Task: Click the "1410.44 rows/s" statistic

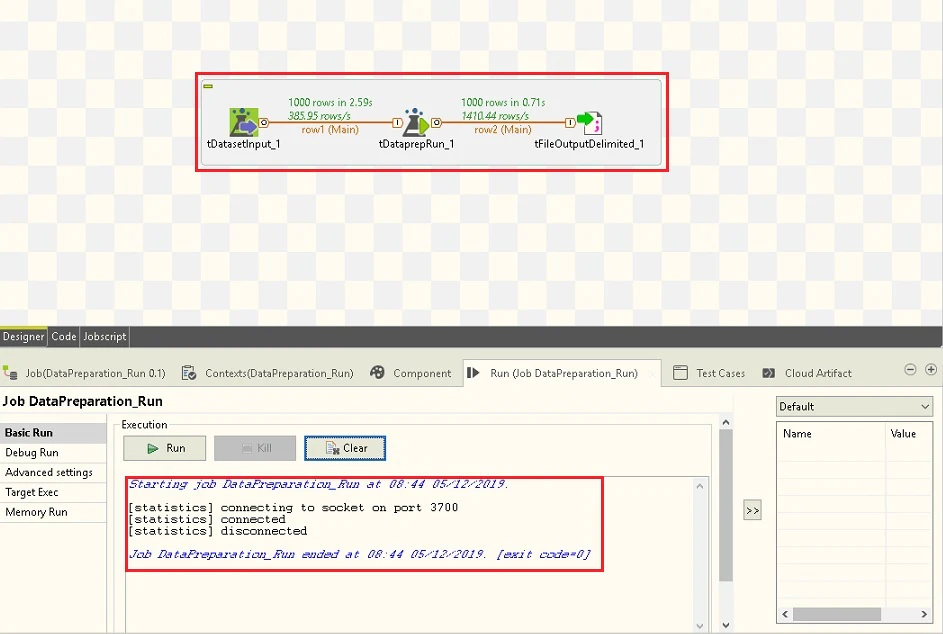Action: click(x=495, y=115)
